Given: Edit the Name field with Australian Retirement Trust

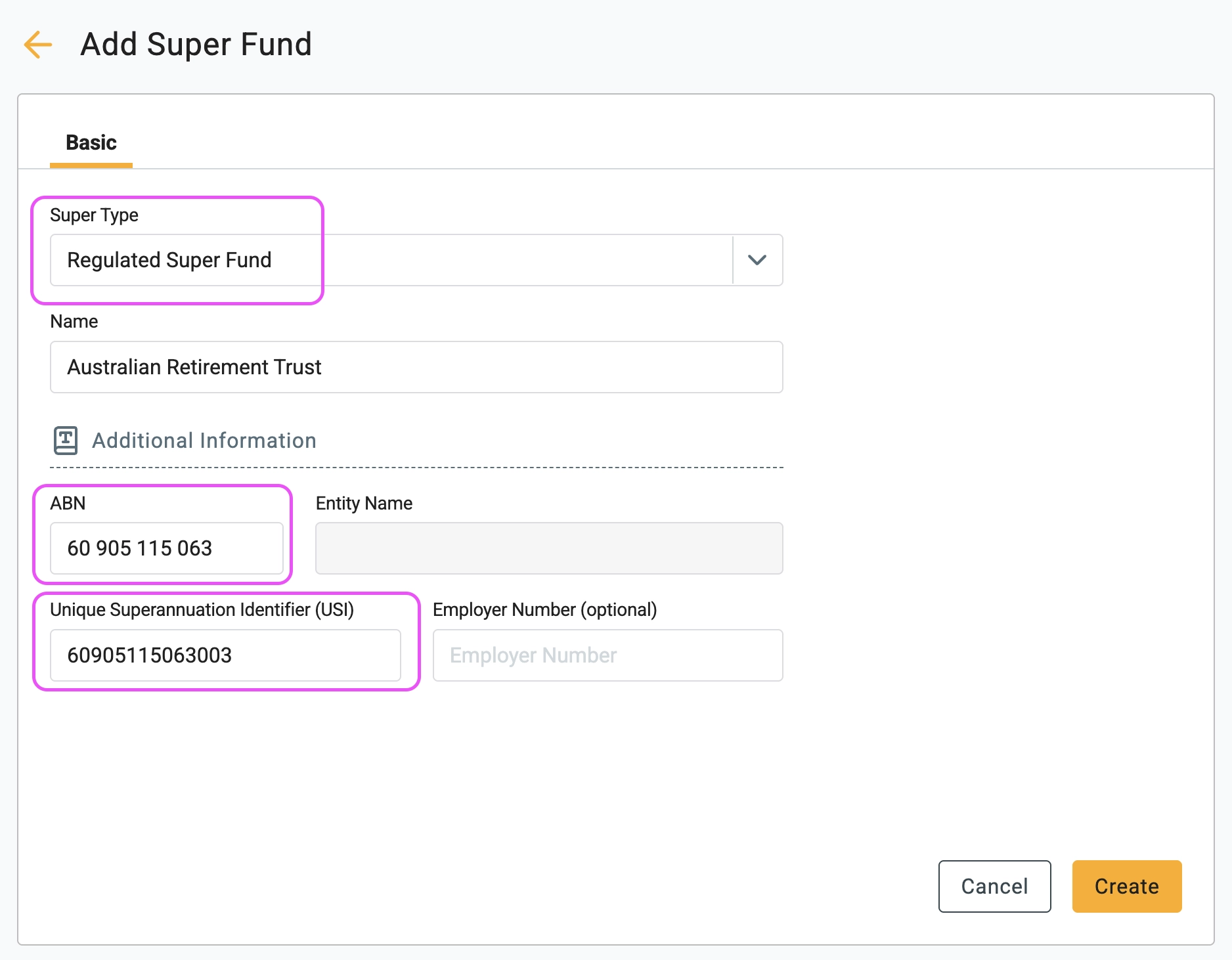Looking at the screenshot, I should click(x=416, y=367).
